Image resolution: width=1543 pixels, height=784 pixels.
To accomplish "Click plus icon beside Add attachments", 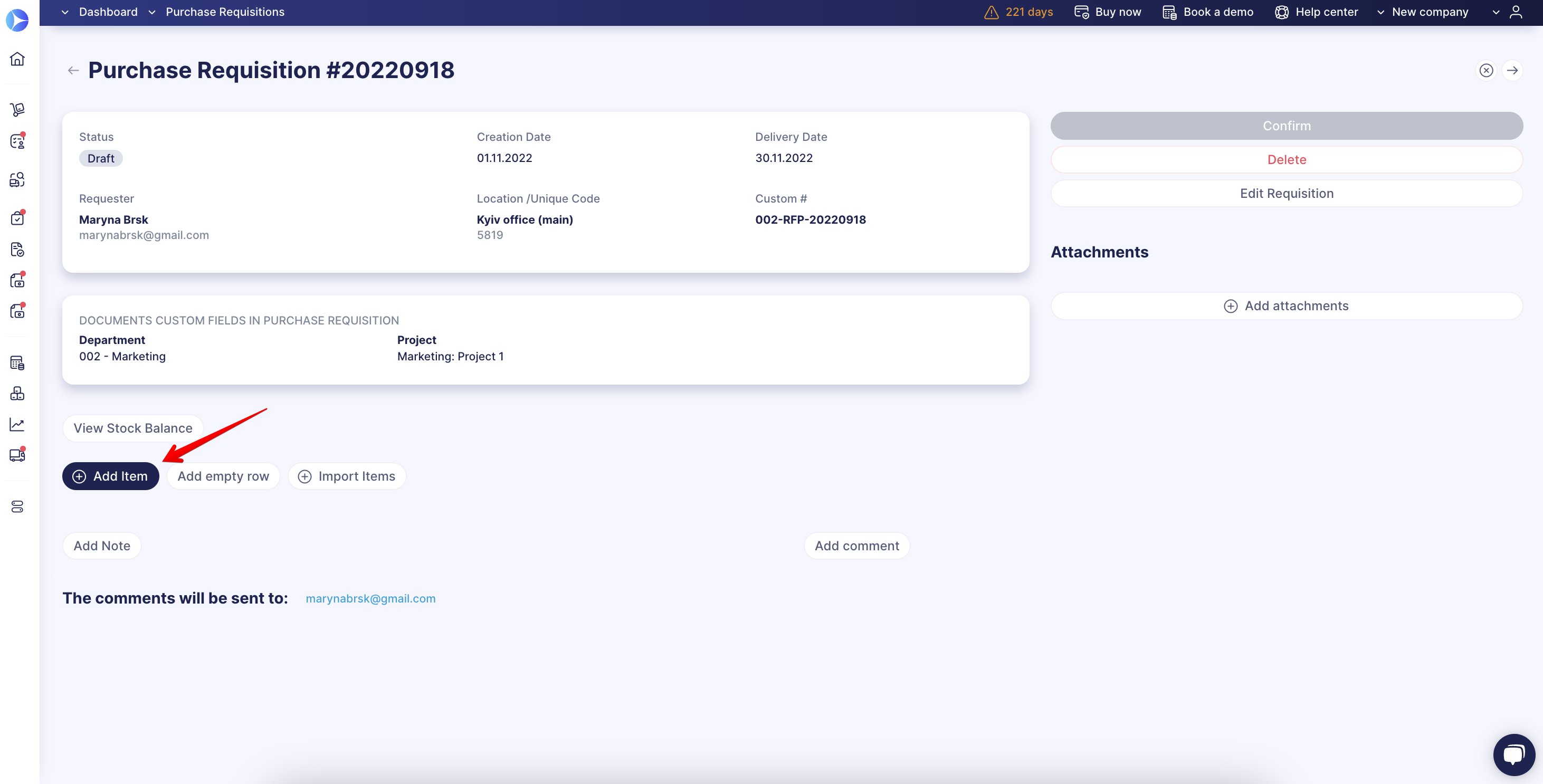I will [x=1230, y=306].
